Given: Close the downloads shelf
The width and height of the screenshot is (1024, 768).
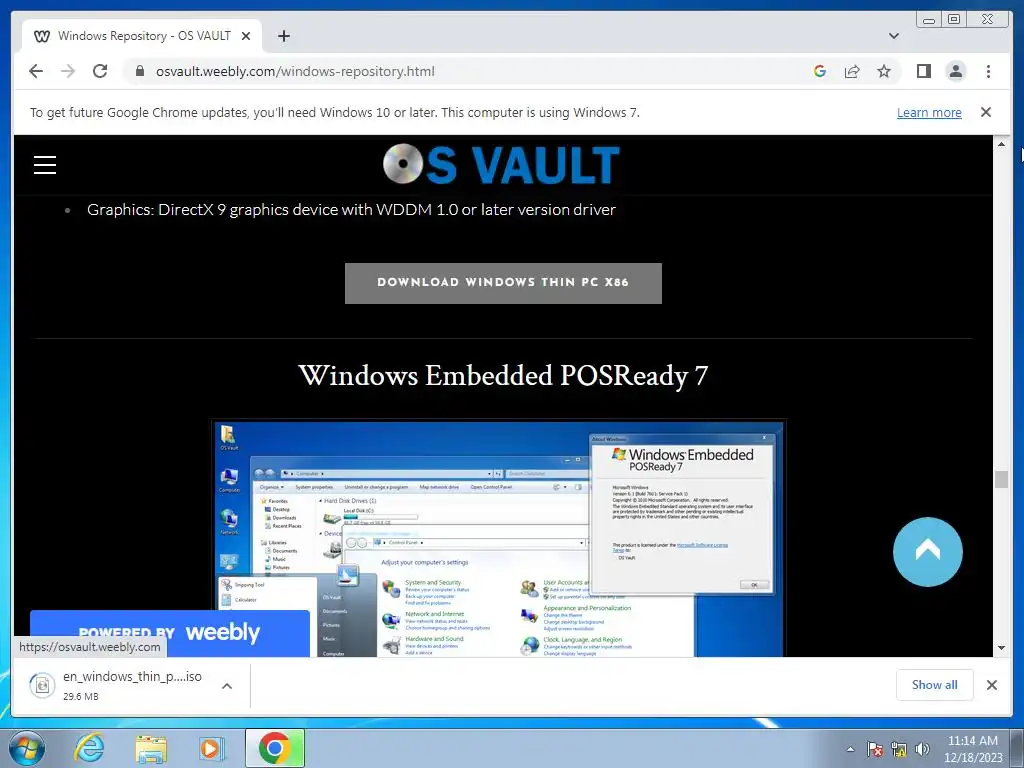Looking at the screenshot, I should [x=991, y=684].
